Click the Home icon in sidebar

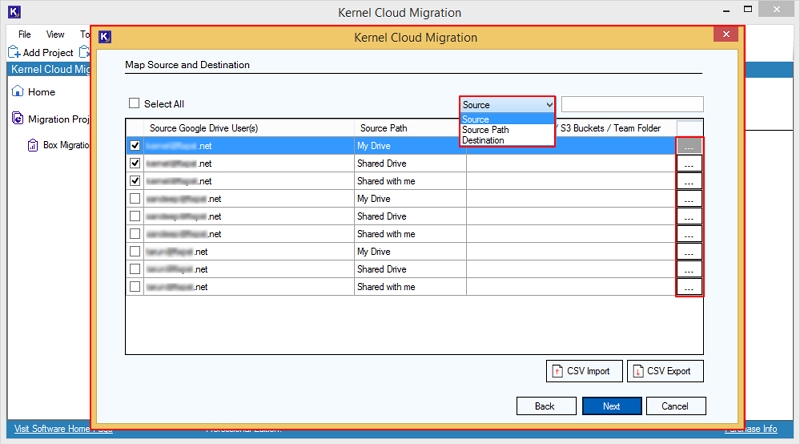(18, 91)
